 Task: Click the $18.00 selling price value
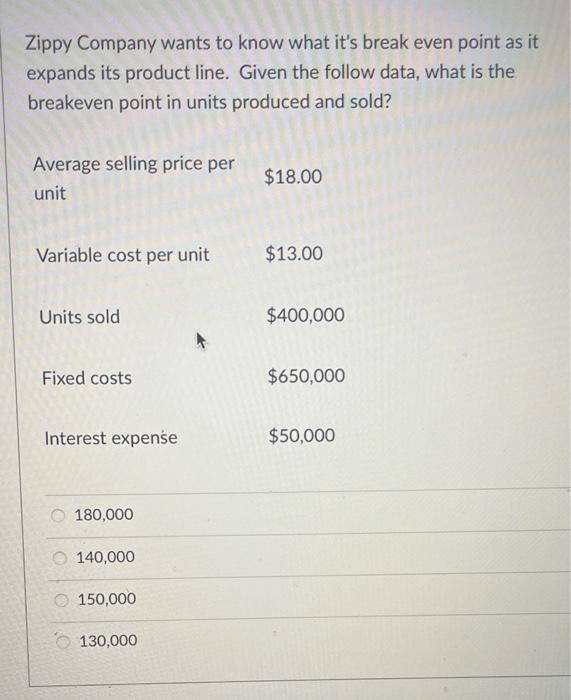293,177
